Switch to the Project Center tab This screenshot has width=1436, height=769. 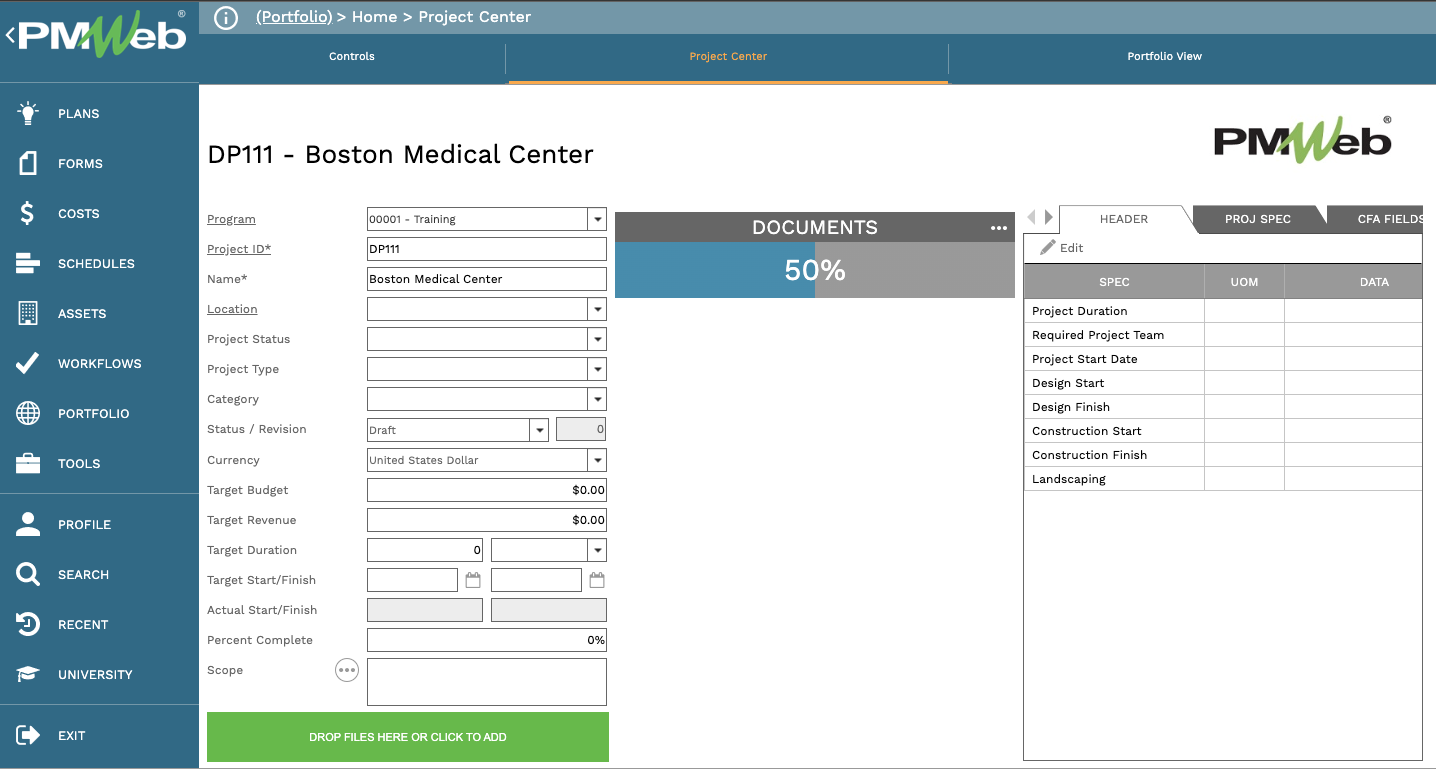click(728, 56)
